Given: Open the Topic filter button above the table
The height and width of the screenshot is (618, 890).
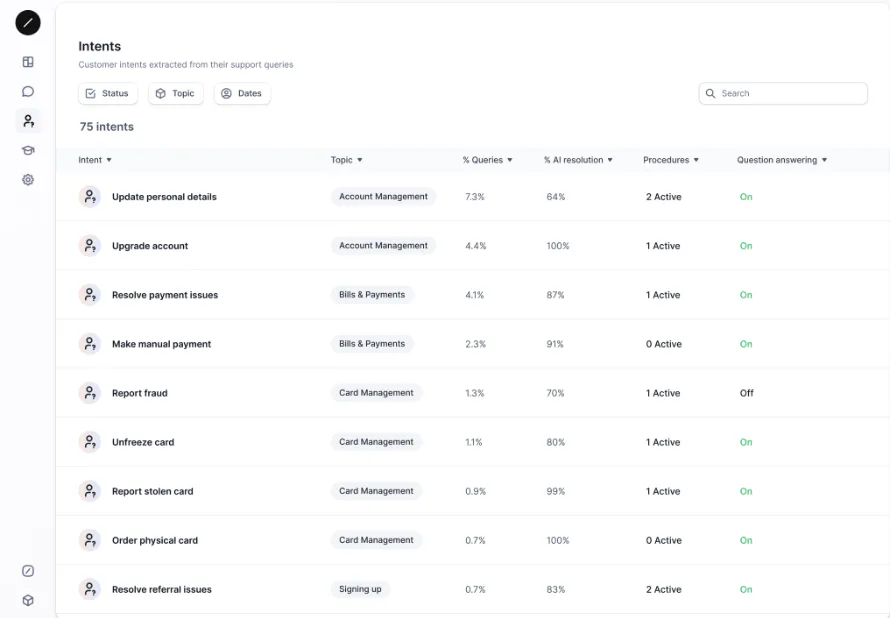Looking at the screenshot, I should (x=175, y=93).
